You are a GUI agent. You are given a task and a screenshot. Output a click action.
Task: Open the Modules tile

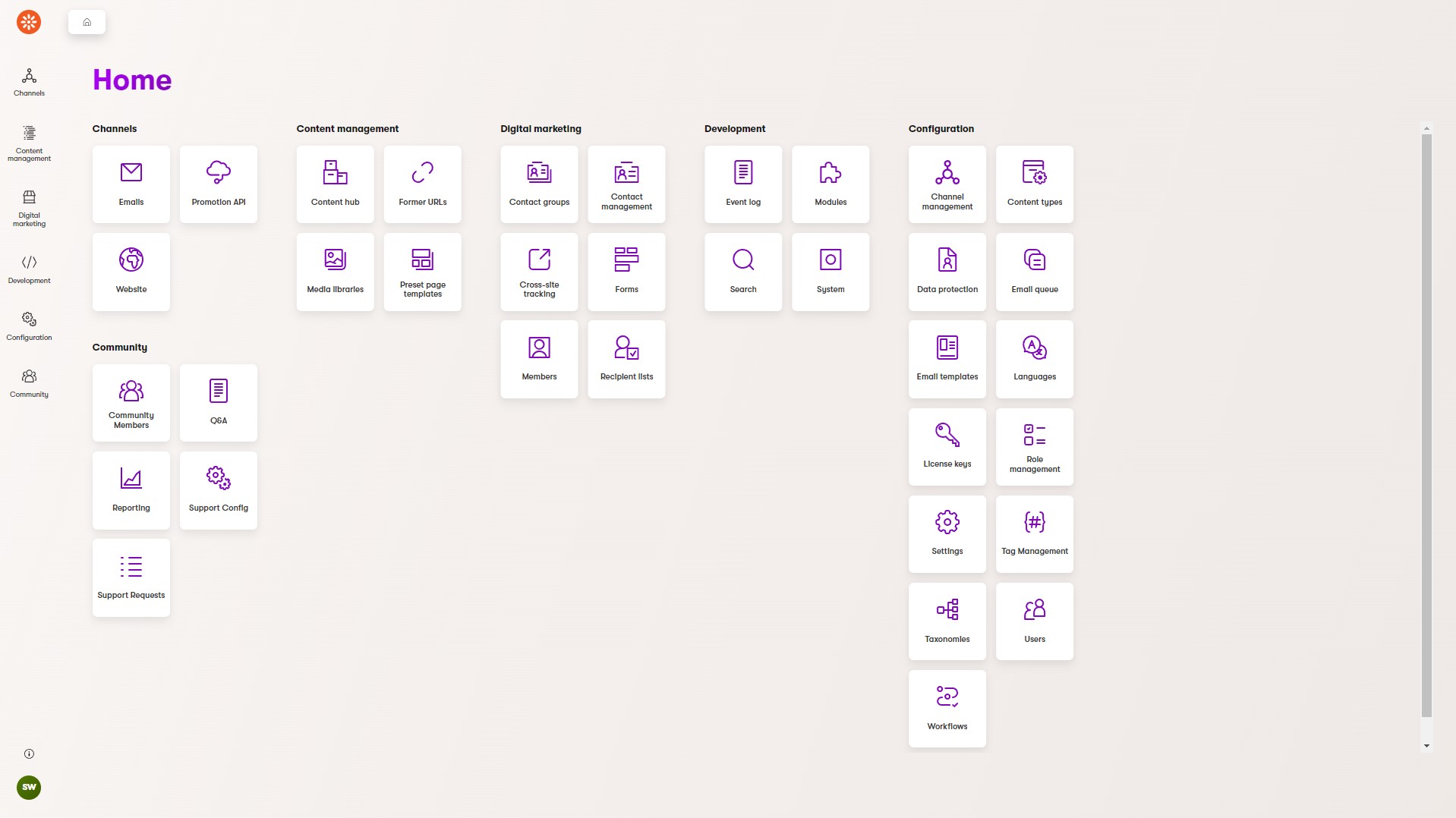tap(830, 184)
